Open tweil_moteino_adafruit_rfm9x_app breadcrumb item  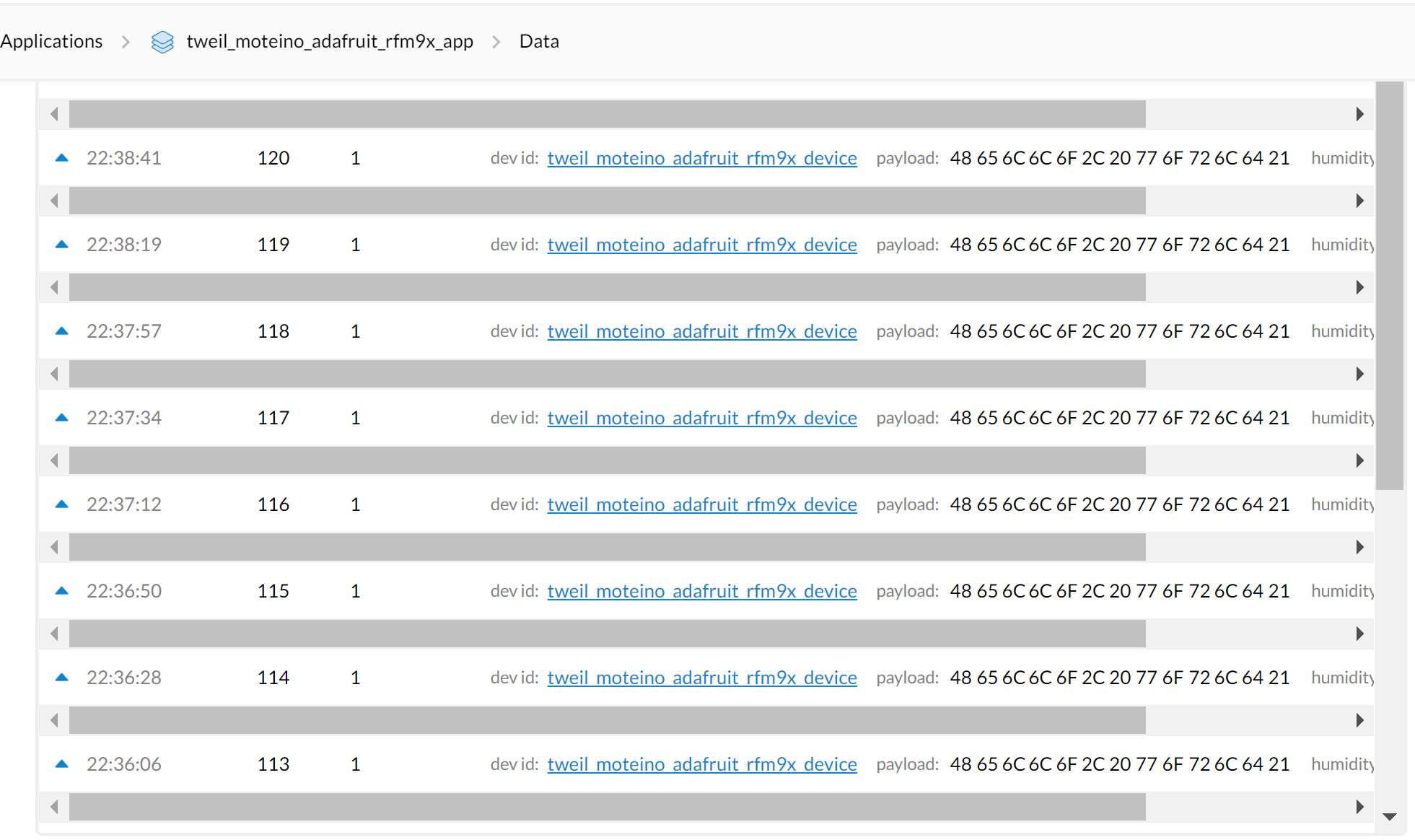tap(330, 42)
